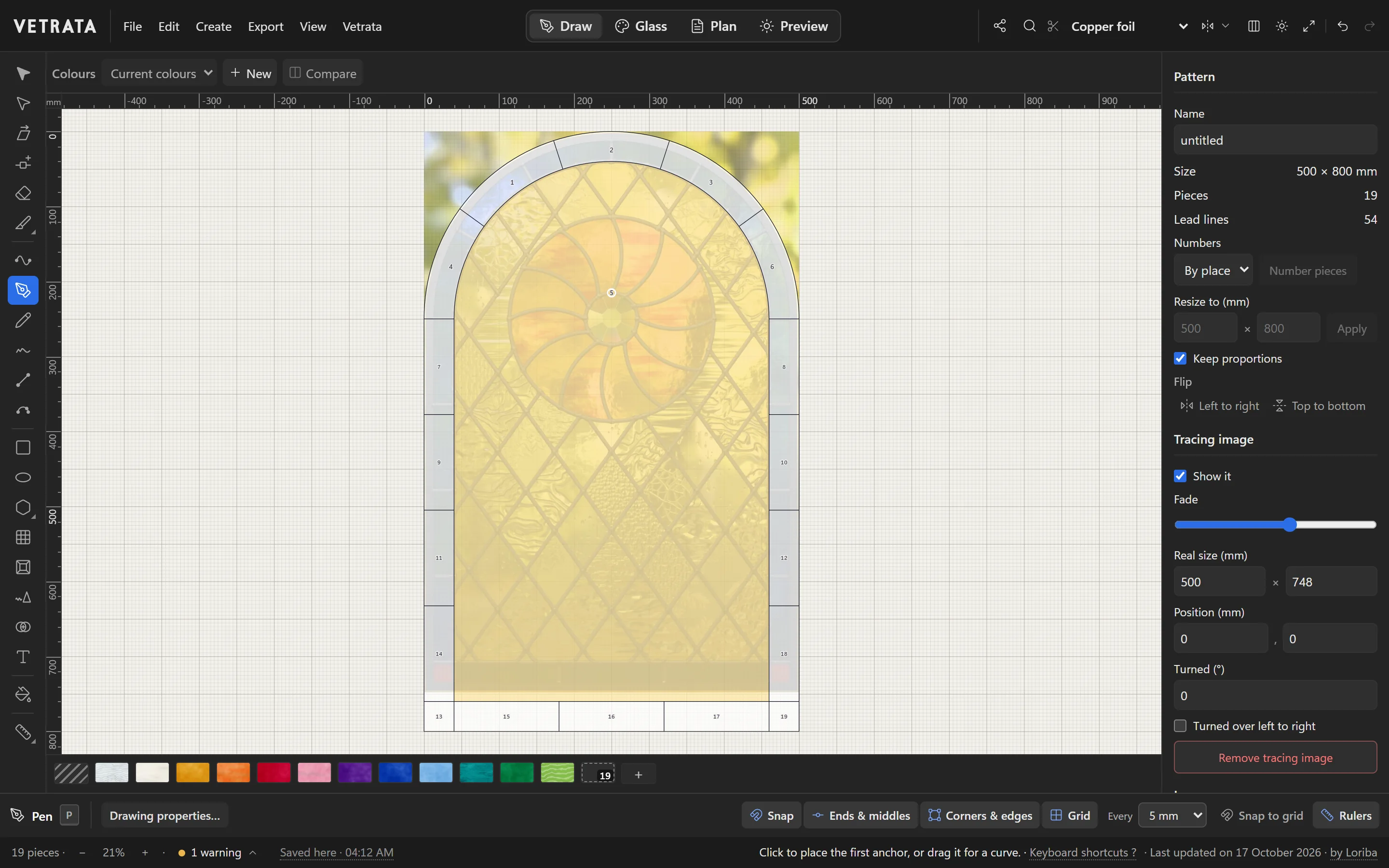Open the Copper foil method dropdown
This screenshot has width=1389, height=868.
1128,26
